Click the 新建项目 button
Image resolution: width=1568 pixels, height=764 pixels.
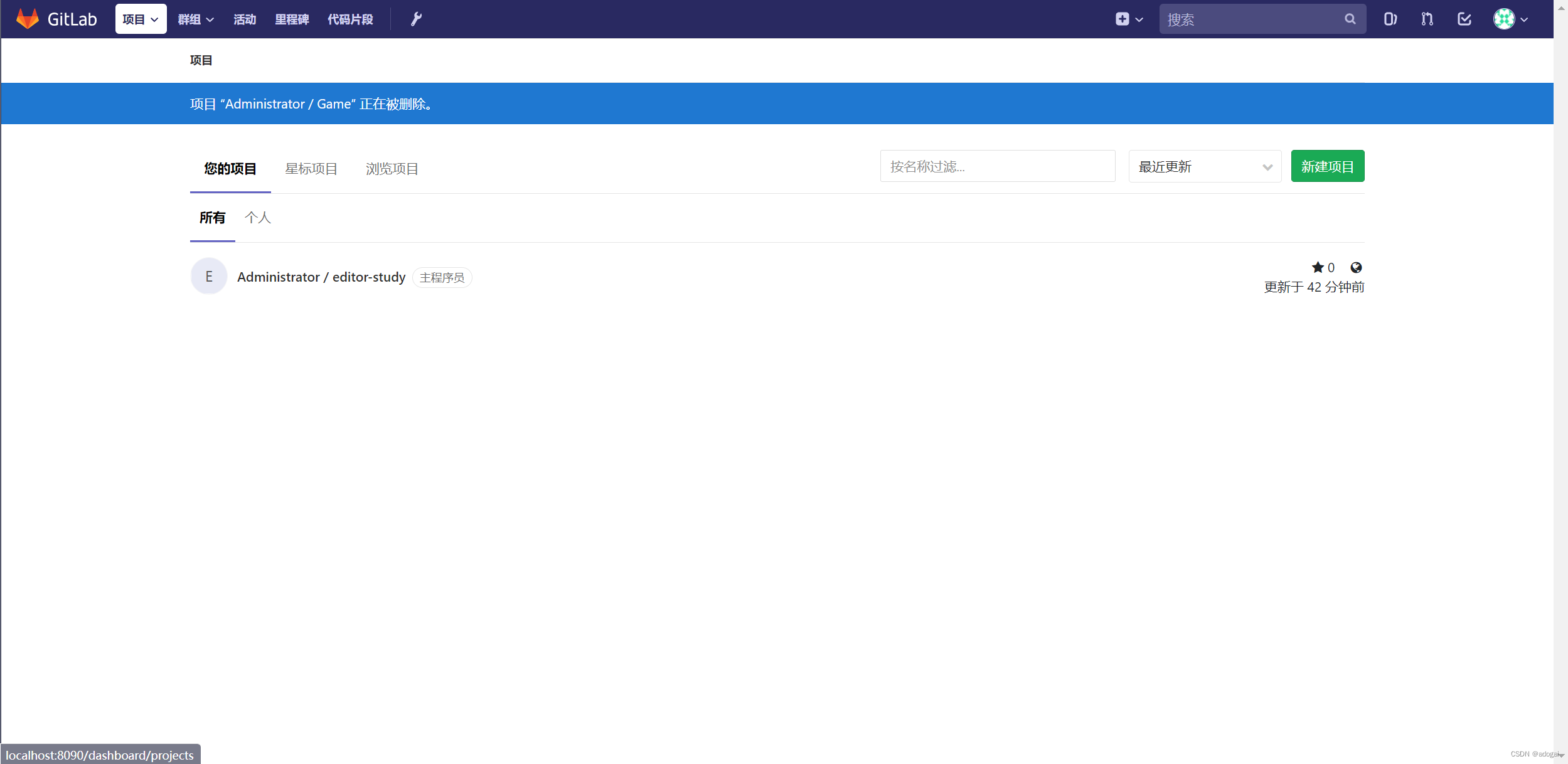1327,166
